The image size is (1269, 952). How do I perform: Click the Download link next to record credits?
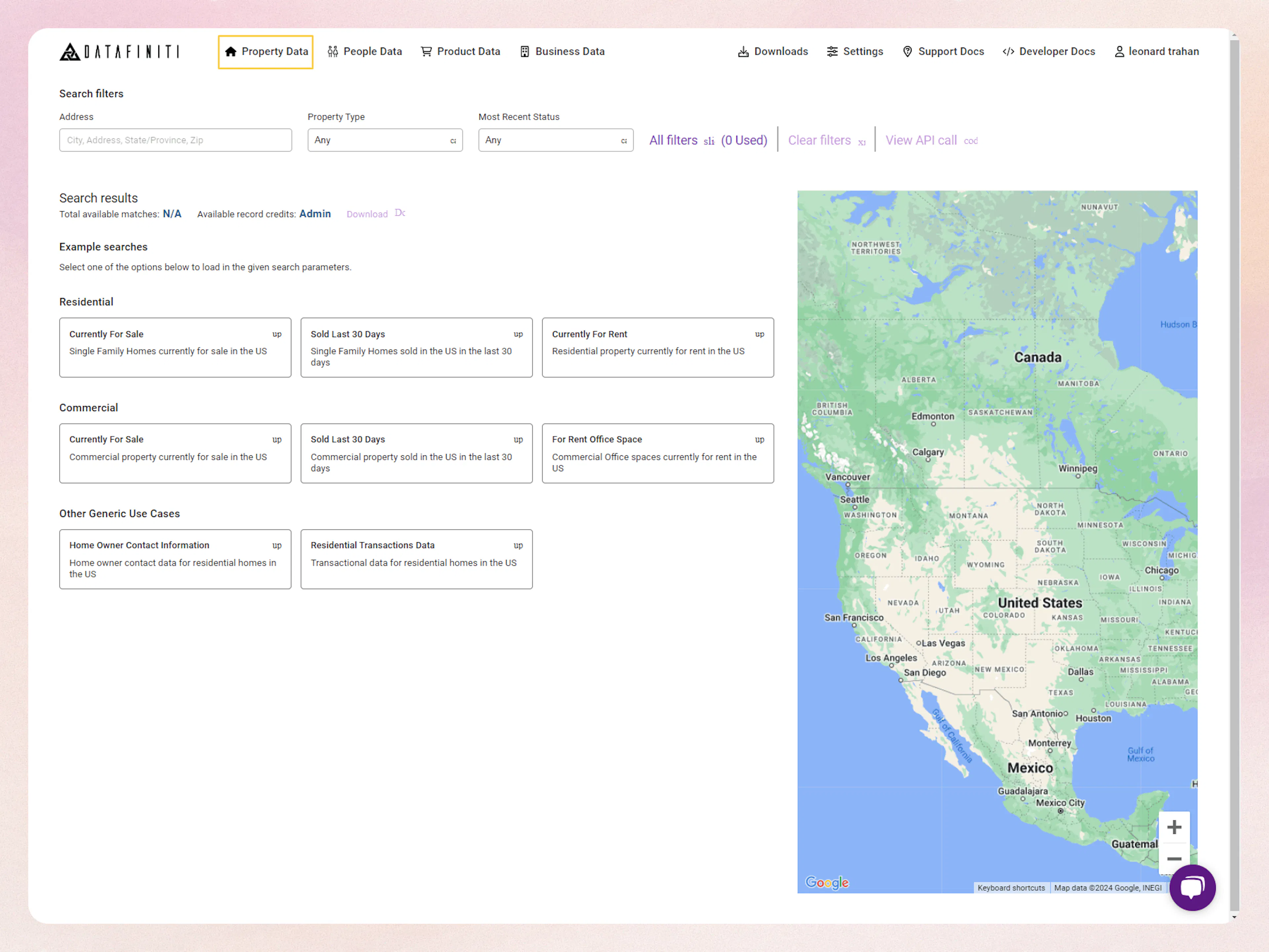[367, 213]
